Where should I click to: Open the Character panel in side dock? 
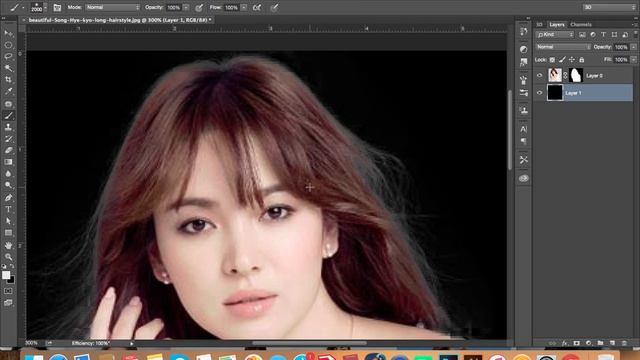524,129
